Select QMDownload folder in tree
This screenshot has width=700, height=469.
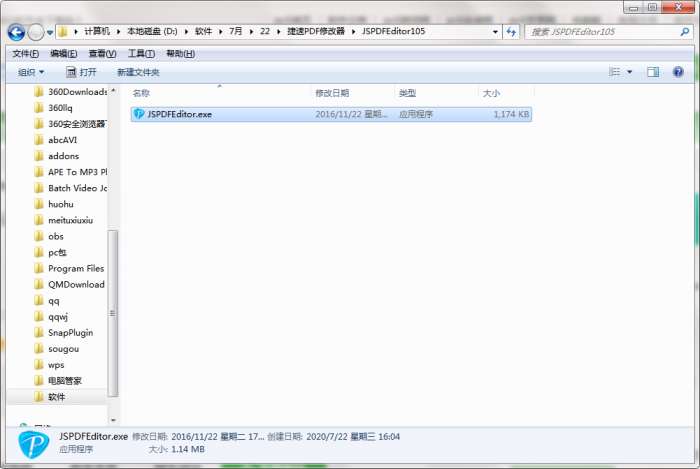coord(70,284)
